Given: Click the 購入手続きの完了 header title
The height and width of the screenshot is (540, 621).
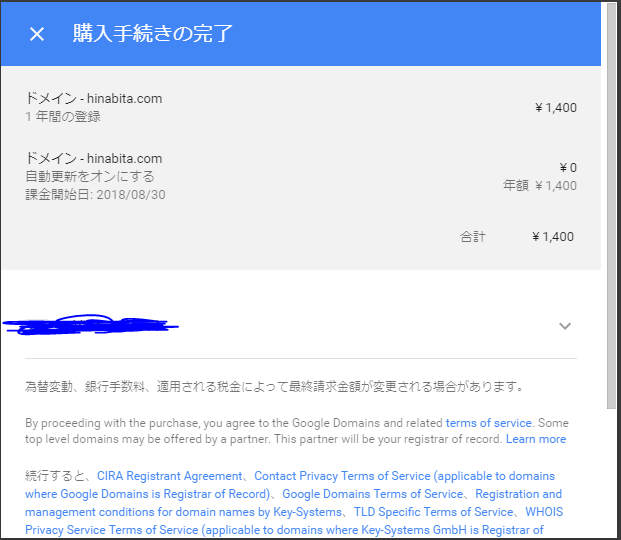Looking at the screenshot, I should (152, 33).
